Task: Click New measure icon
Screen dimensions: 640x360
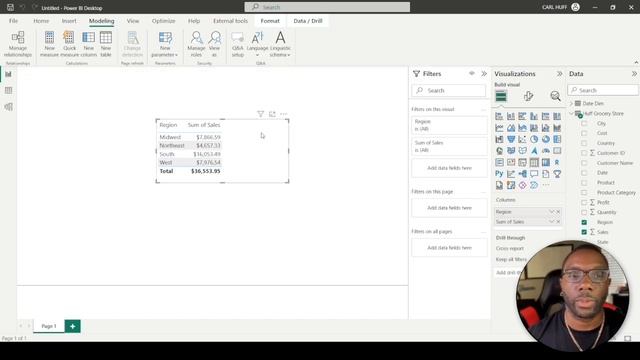Action: tap(49, 38)
